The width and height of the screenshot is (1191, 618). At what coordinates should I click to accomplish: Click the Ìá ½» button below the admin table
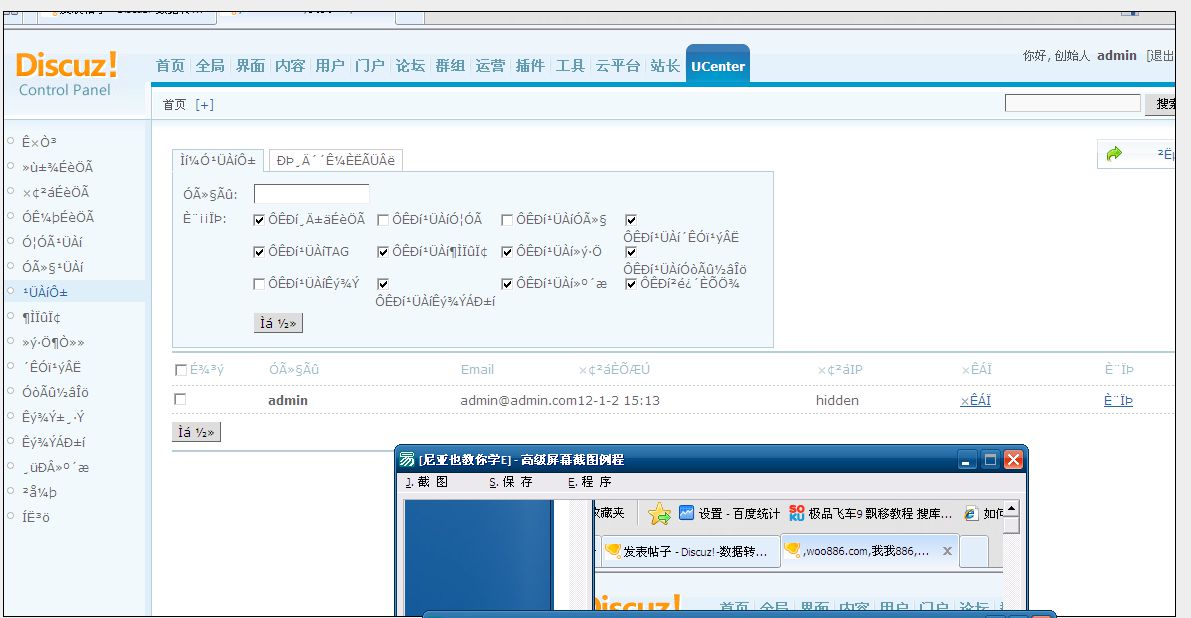[196, 432]
